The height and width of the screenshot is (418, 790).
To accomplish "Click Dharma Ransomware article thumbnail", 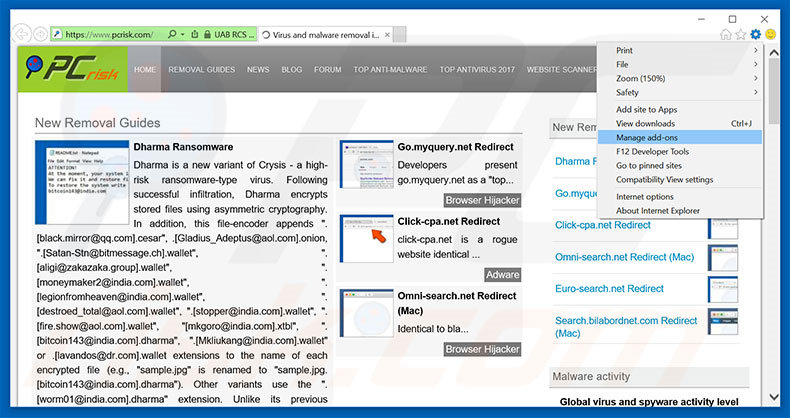I will pos(82,182).
